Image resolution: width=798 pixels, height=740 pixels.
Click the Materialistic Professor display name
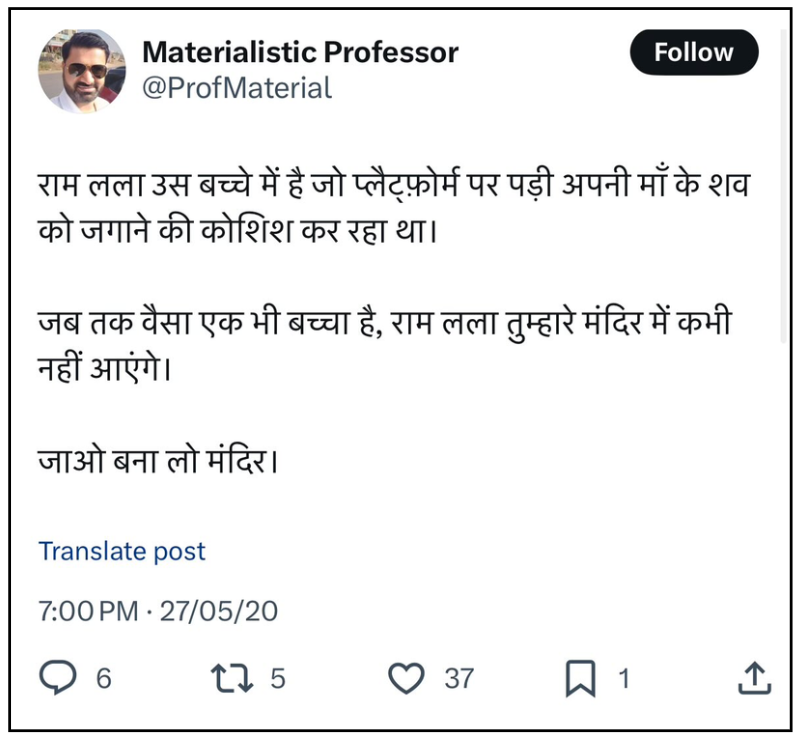click(x=301, y=52)
